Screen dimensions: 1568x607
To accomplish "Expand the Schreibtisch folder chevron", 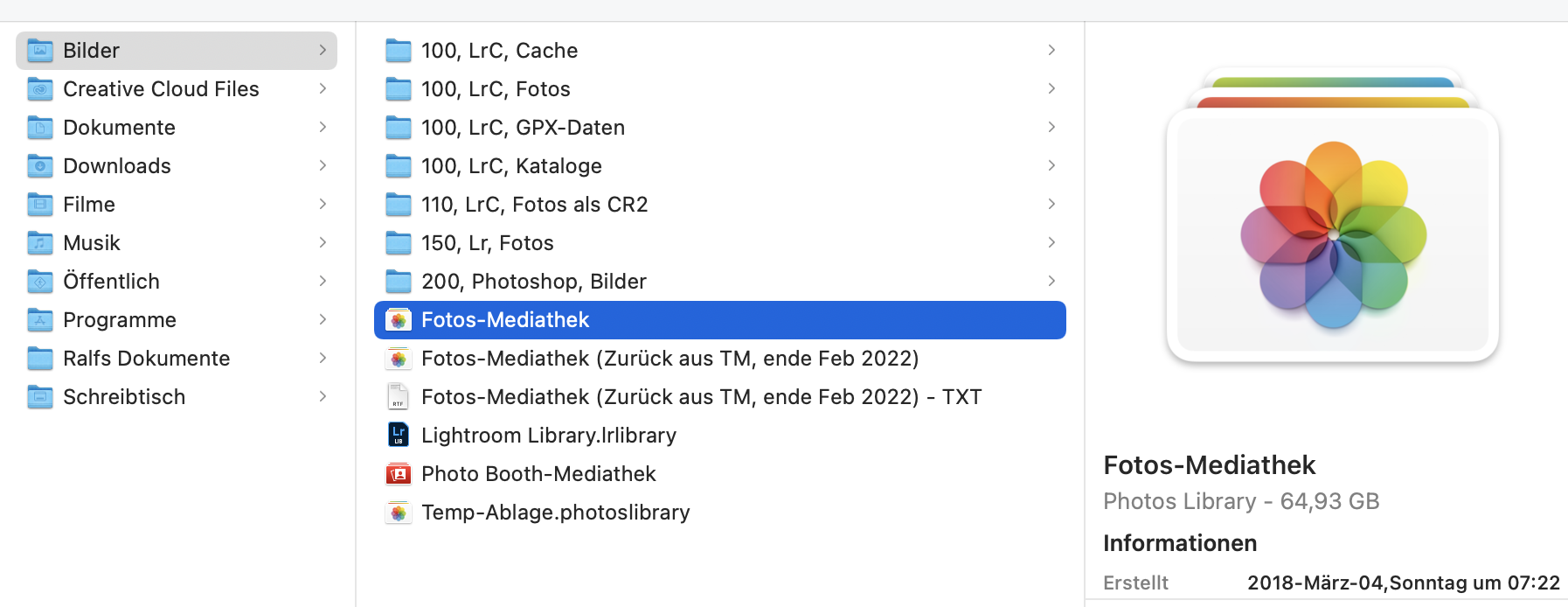I will 323,397.
